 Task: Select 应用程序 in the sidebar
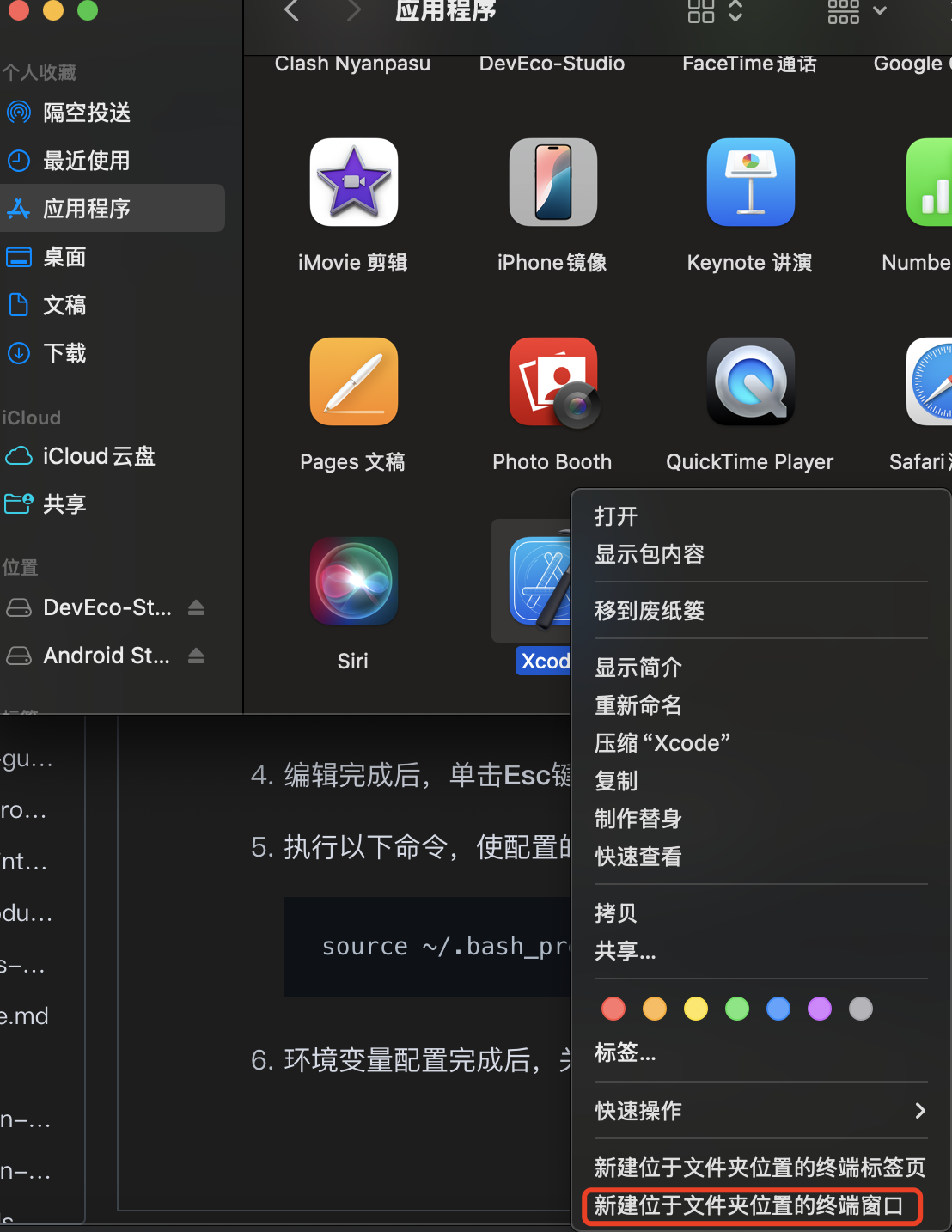[x=113, y=208]
